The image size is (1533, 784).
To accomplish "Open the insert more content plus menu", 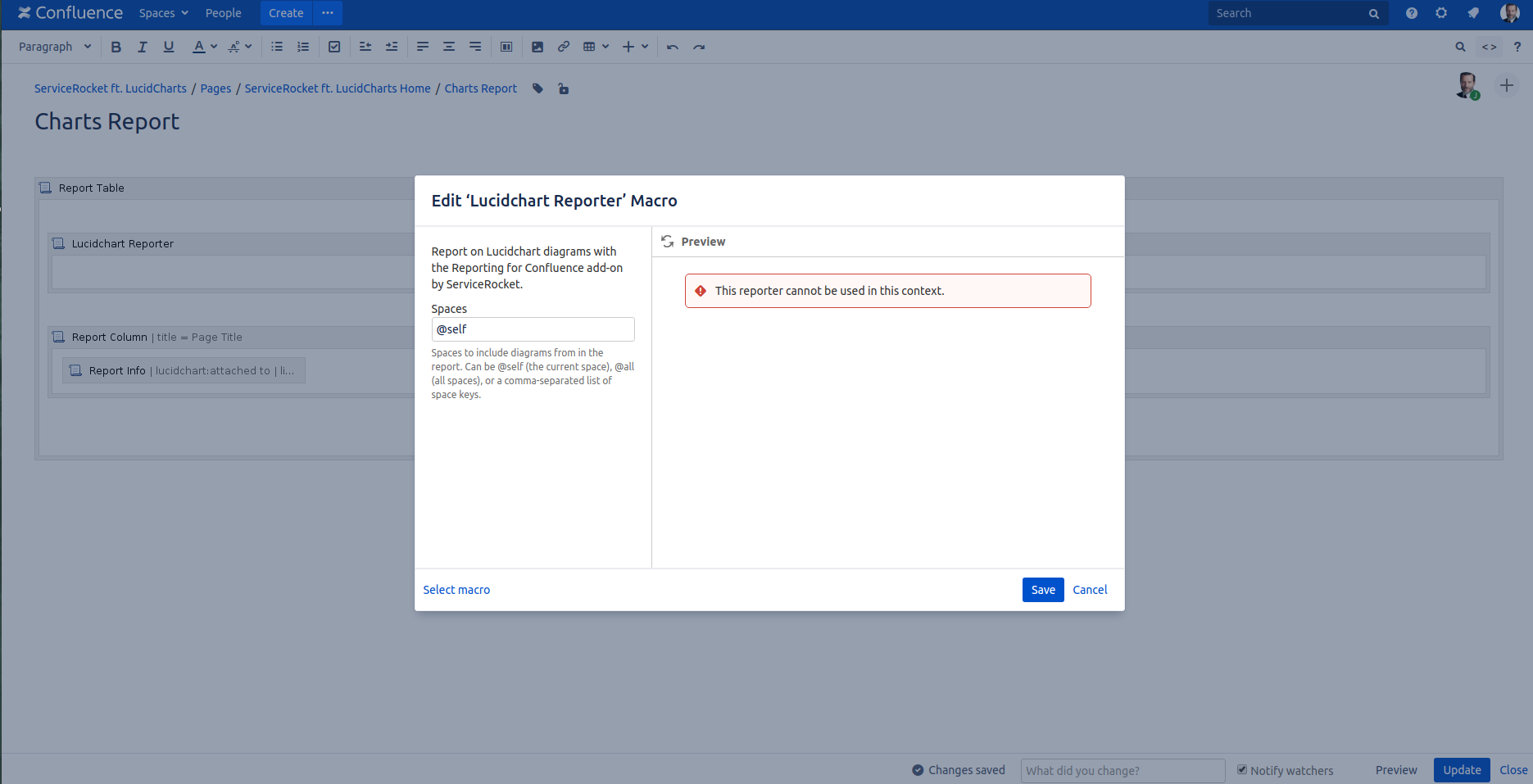I will tap(635, 47).
